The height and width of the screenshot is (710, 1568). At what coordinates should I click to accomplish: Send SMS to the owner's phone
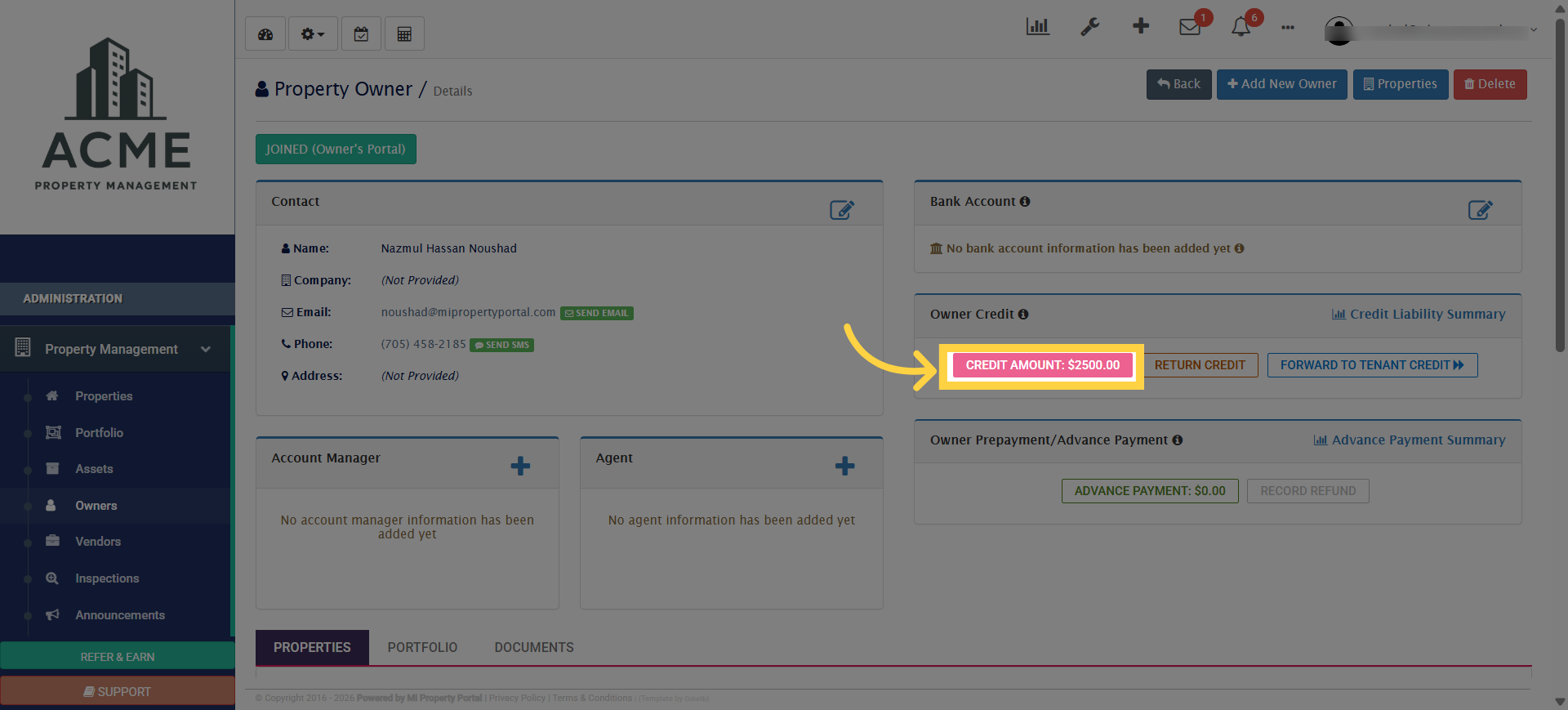501,345
